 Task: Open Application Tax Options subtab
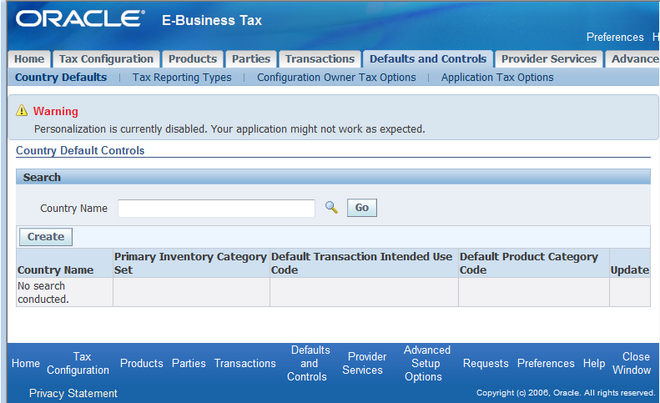(497, 77)
